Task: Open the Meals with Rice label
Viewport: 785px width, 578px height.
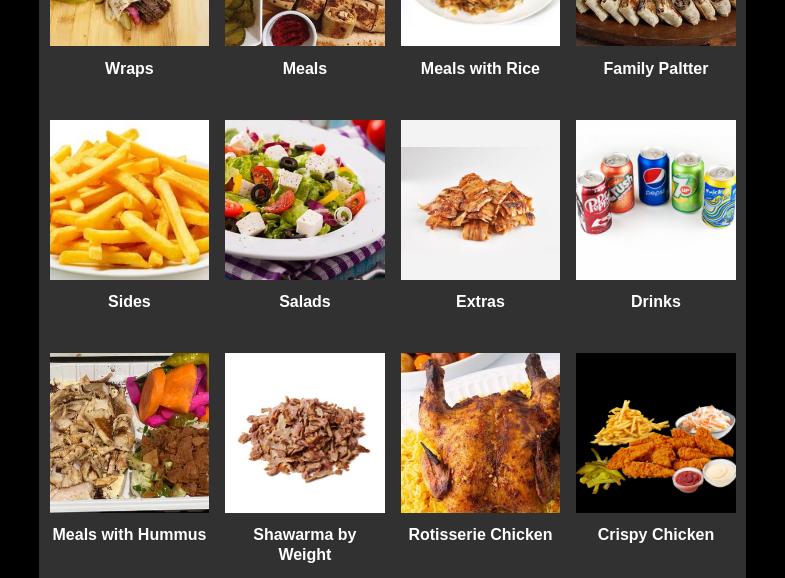Action: 480,69
